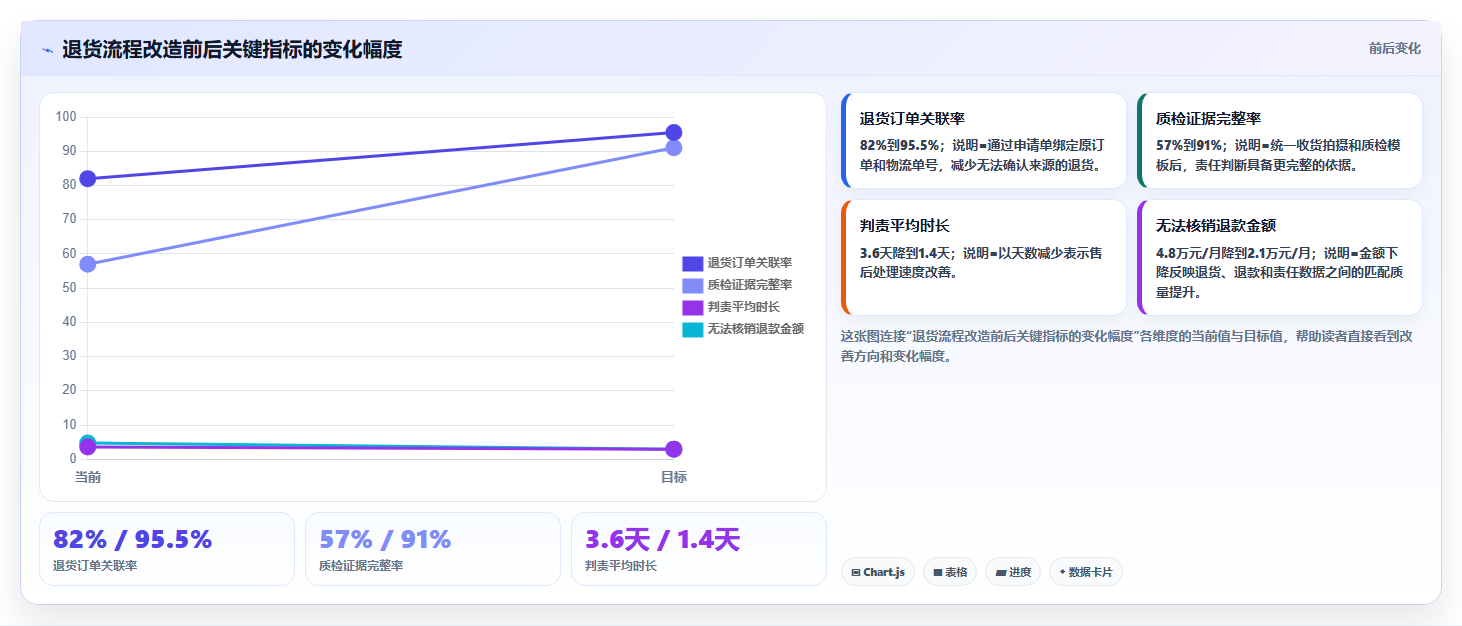Toggle 无法核销退款金额 legend color box
The width and height of the screenshot is (1462, 626).
pyautogui.click(x=693, y=329)
